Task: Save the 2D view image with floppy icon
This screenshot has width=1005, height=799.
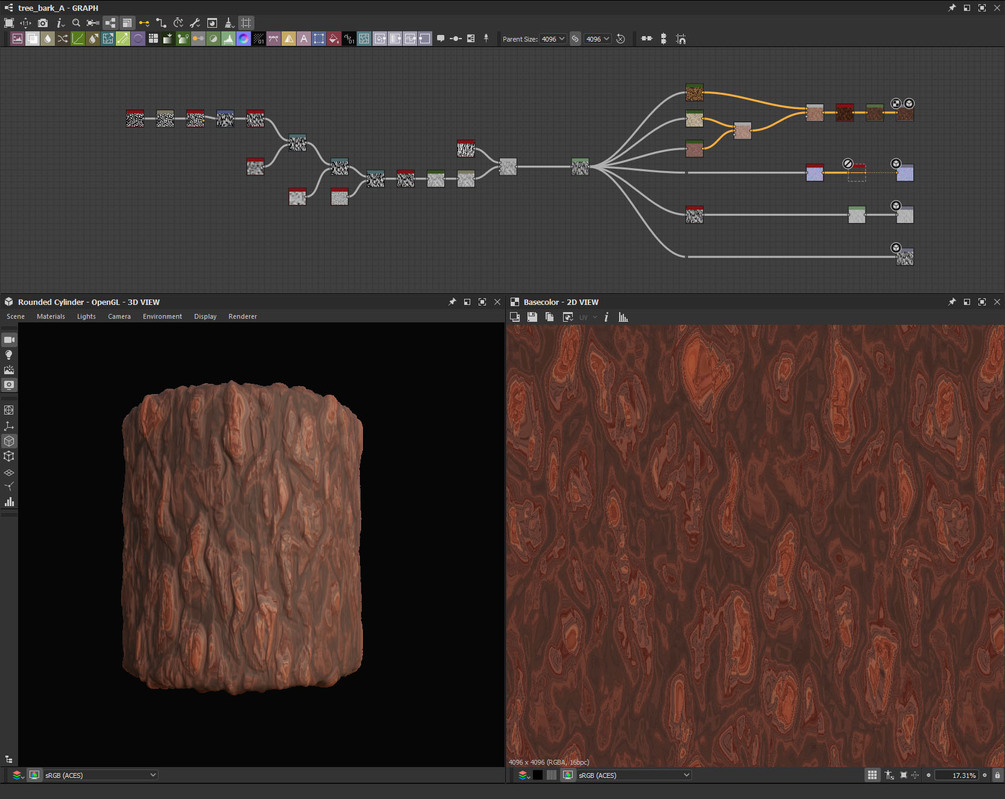Action: pos(532,317)
